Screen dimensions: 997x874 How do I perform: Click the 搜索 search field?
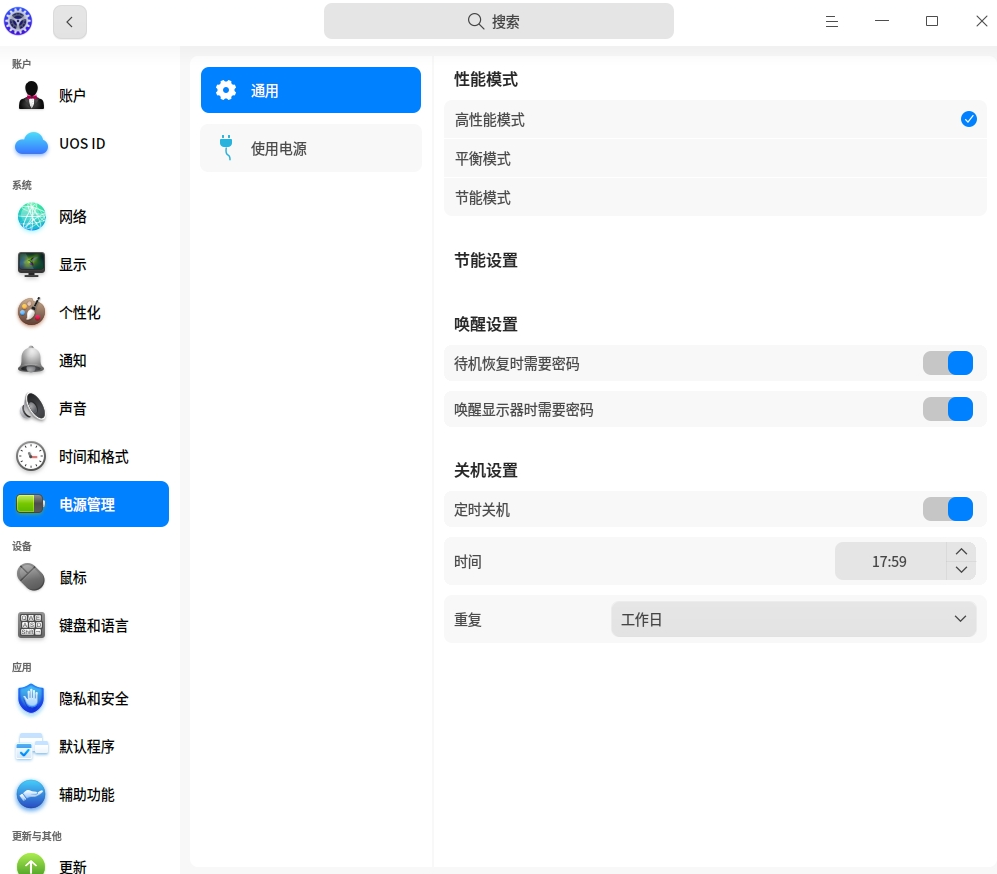pyautogui.click(x=498, y=22)
